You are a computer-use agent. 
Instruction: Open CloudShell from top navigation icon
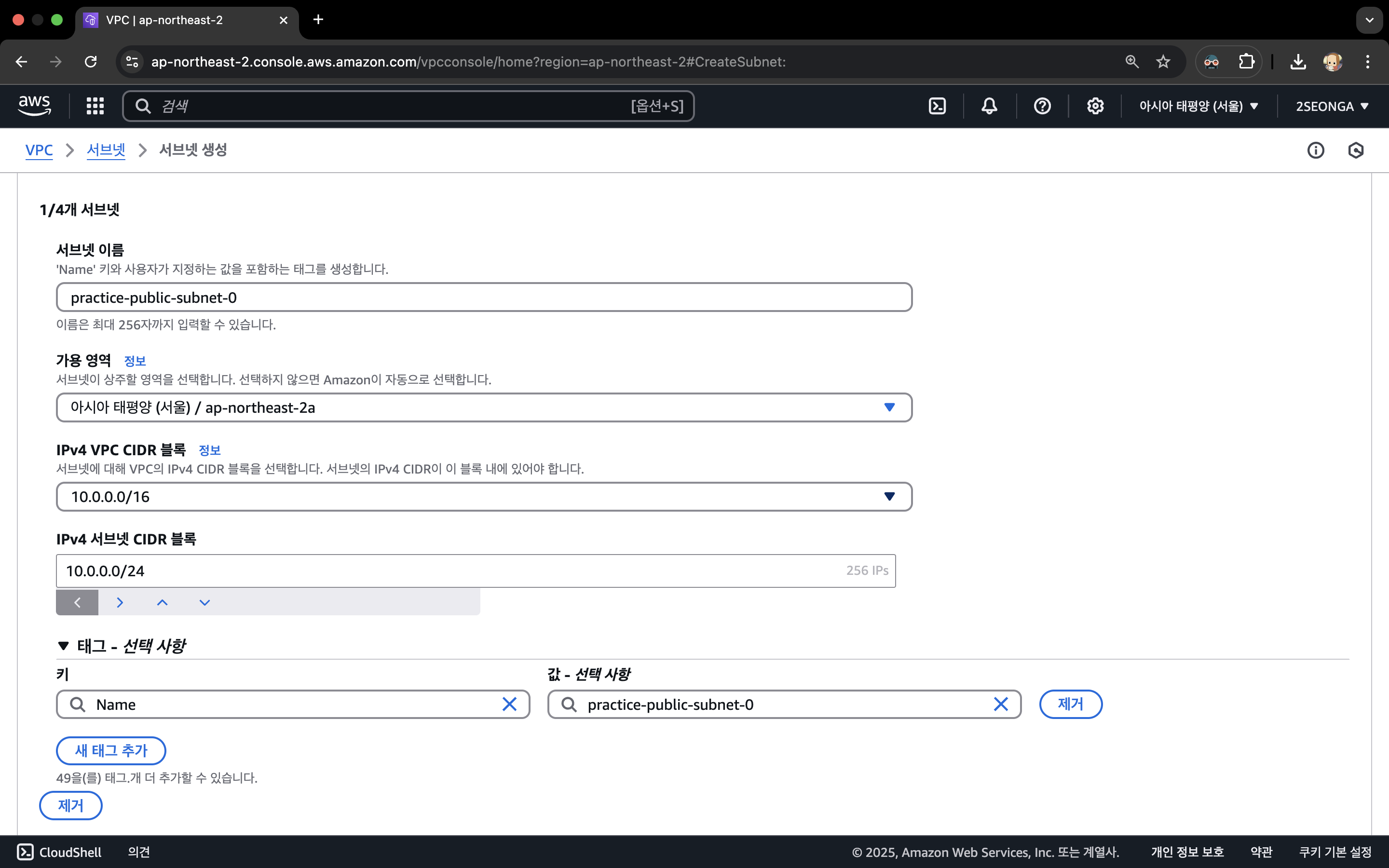pyautogui.click(x=937, y=106)
